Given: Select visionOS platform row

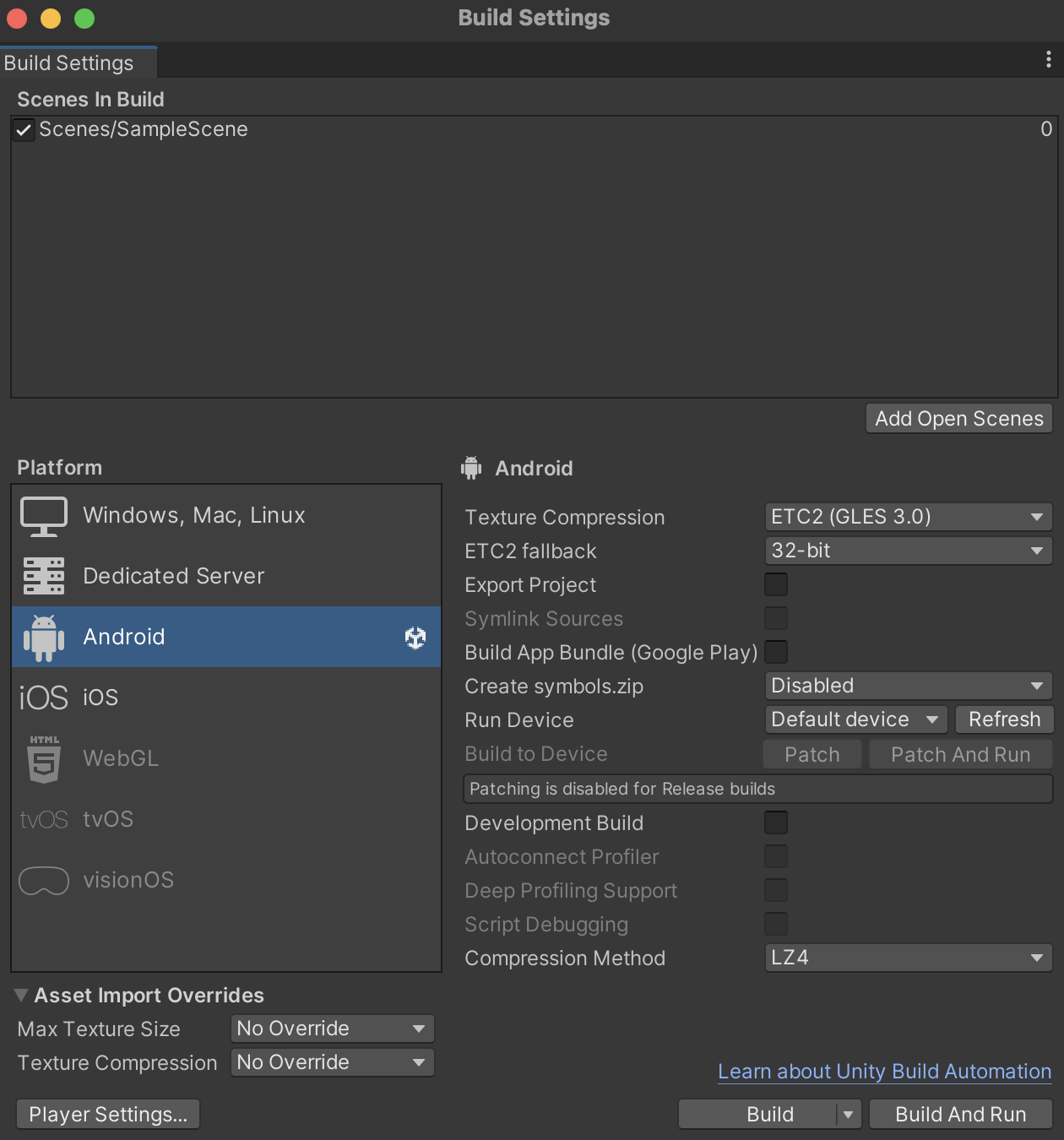Looking at the screenshot, I should (226, 880).
